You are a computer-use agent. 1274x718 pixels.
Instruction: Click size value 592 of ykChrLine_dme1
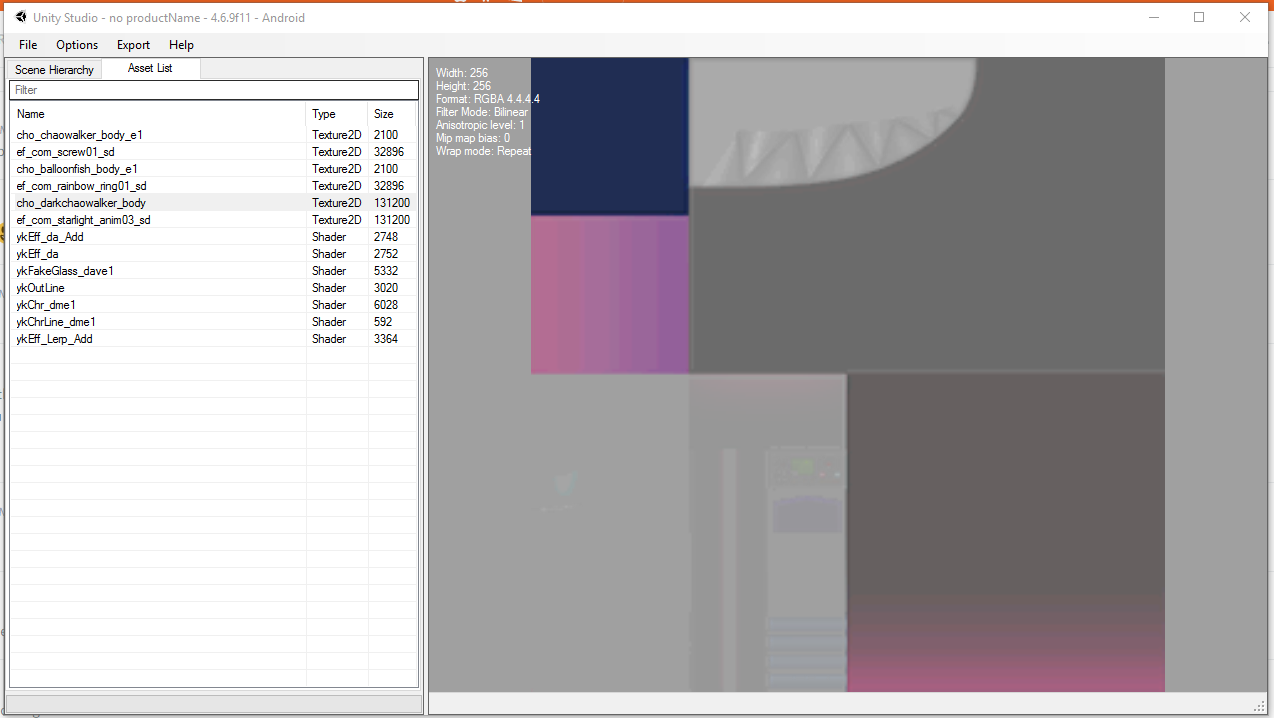[383, 322]
